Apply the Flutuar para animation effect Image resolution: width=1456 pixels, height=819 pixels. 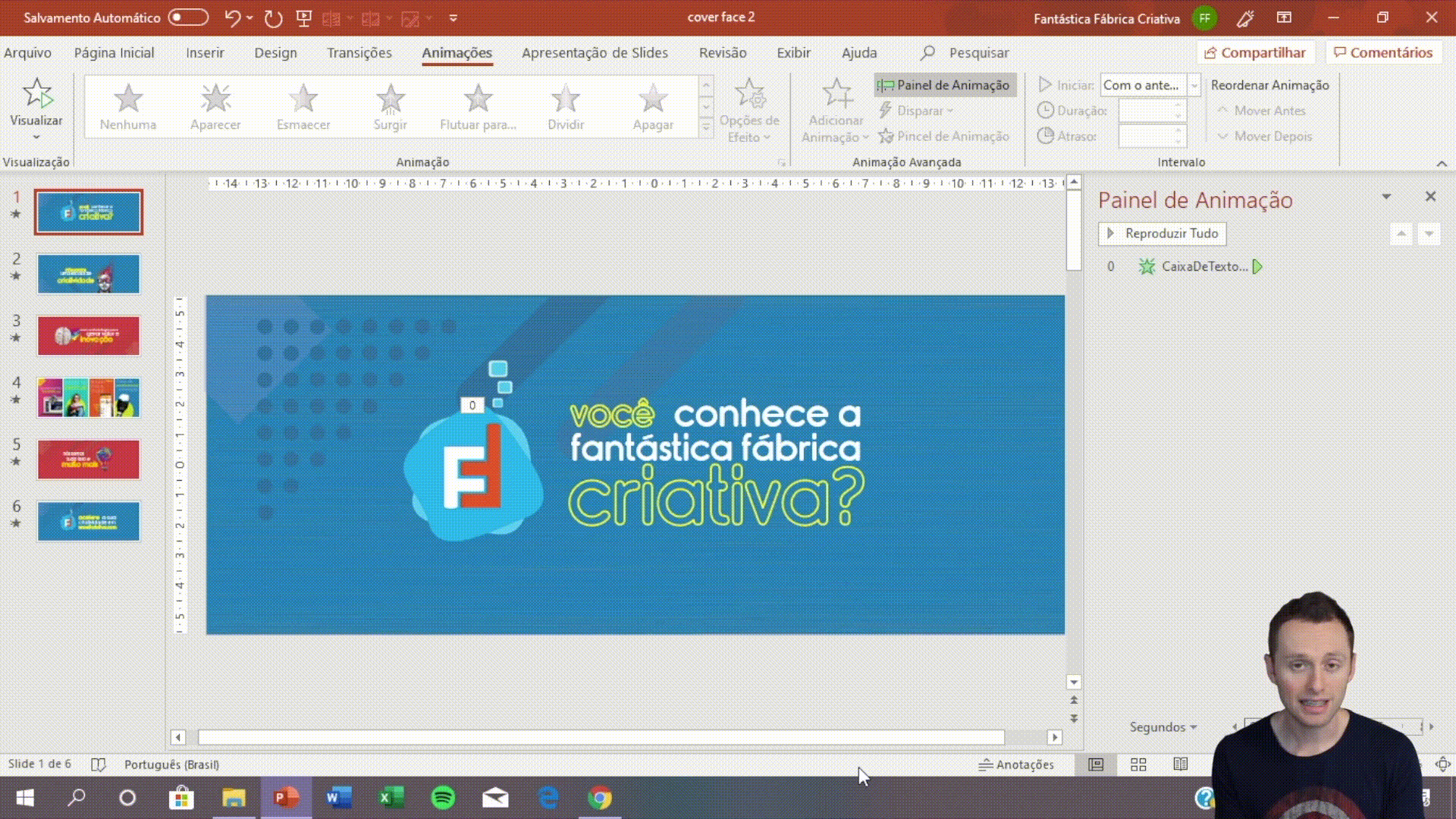coord(478,107)
